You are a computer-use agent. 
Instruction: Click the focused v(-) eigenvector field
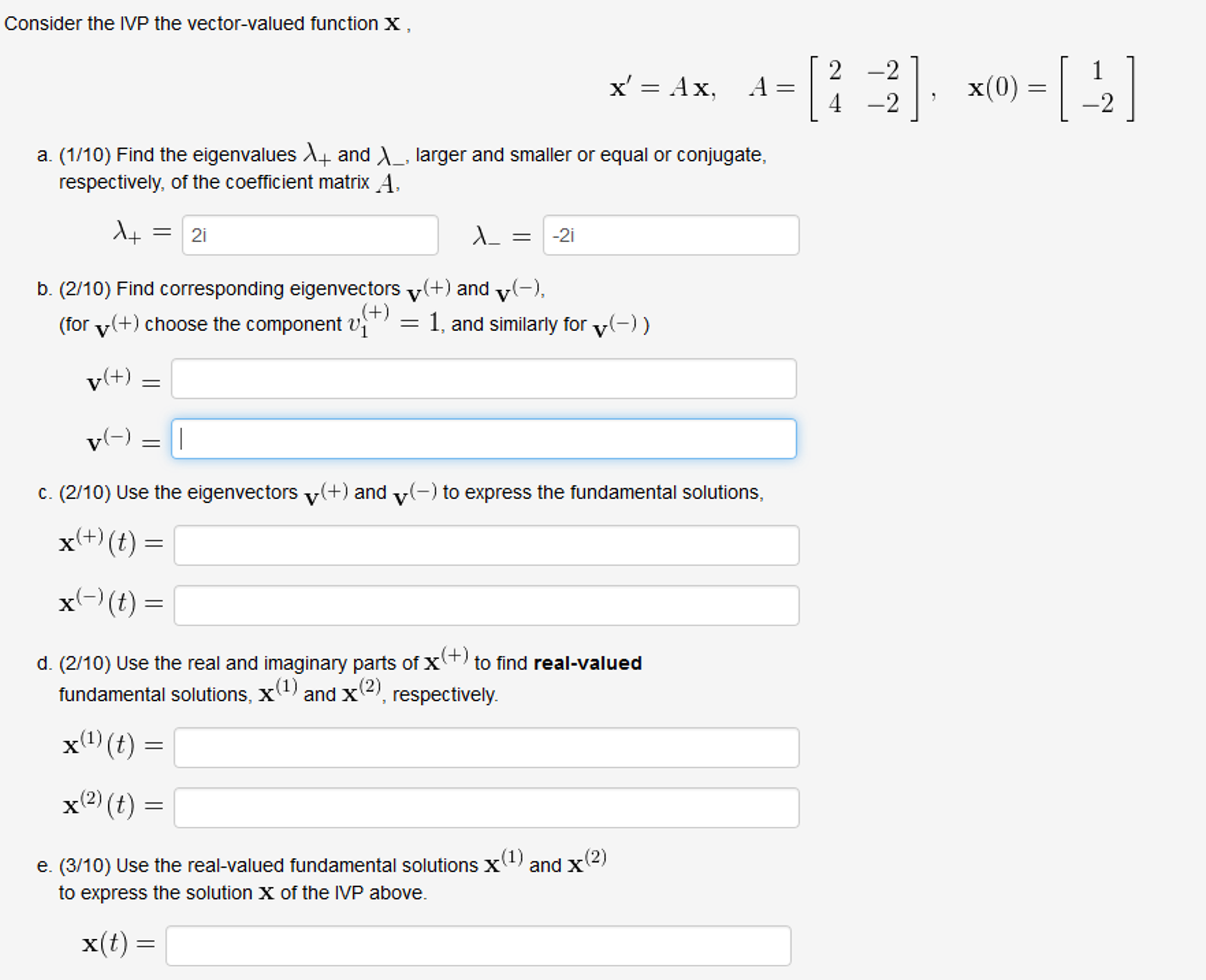[483, 438]
